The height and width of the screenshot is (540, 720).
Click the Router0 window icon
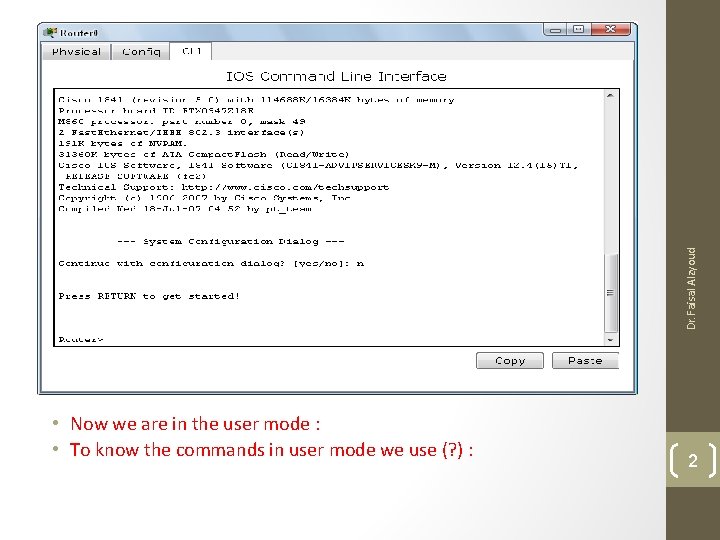(x=50, y=32)
